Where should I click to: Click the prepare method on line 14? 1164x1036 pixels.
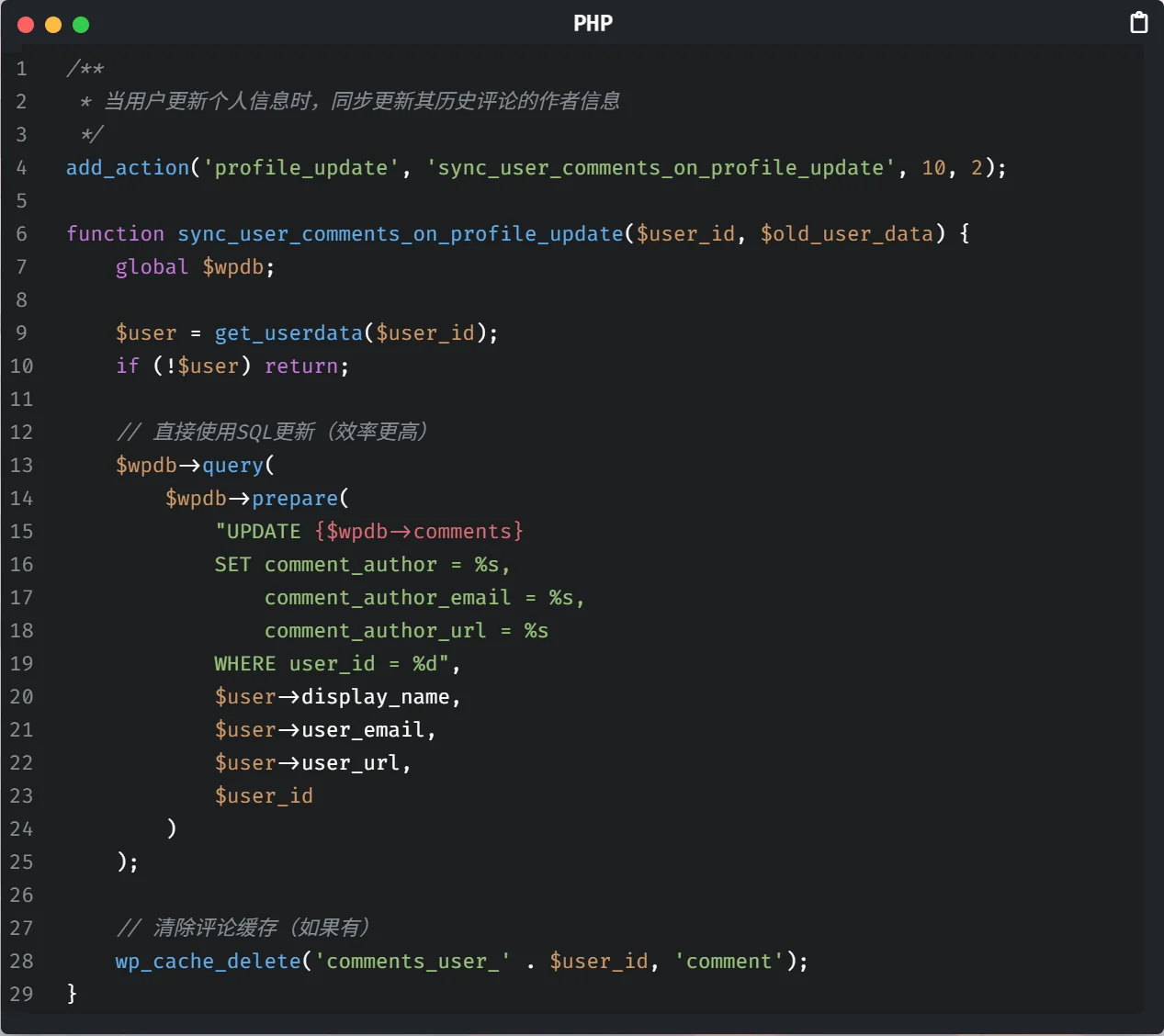pos(295,499)
